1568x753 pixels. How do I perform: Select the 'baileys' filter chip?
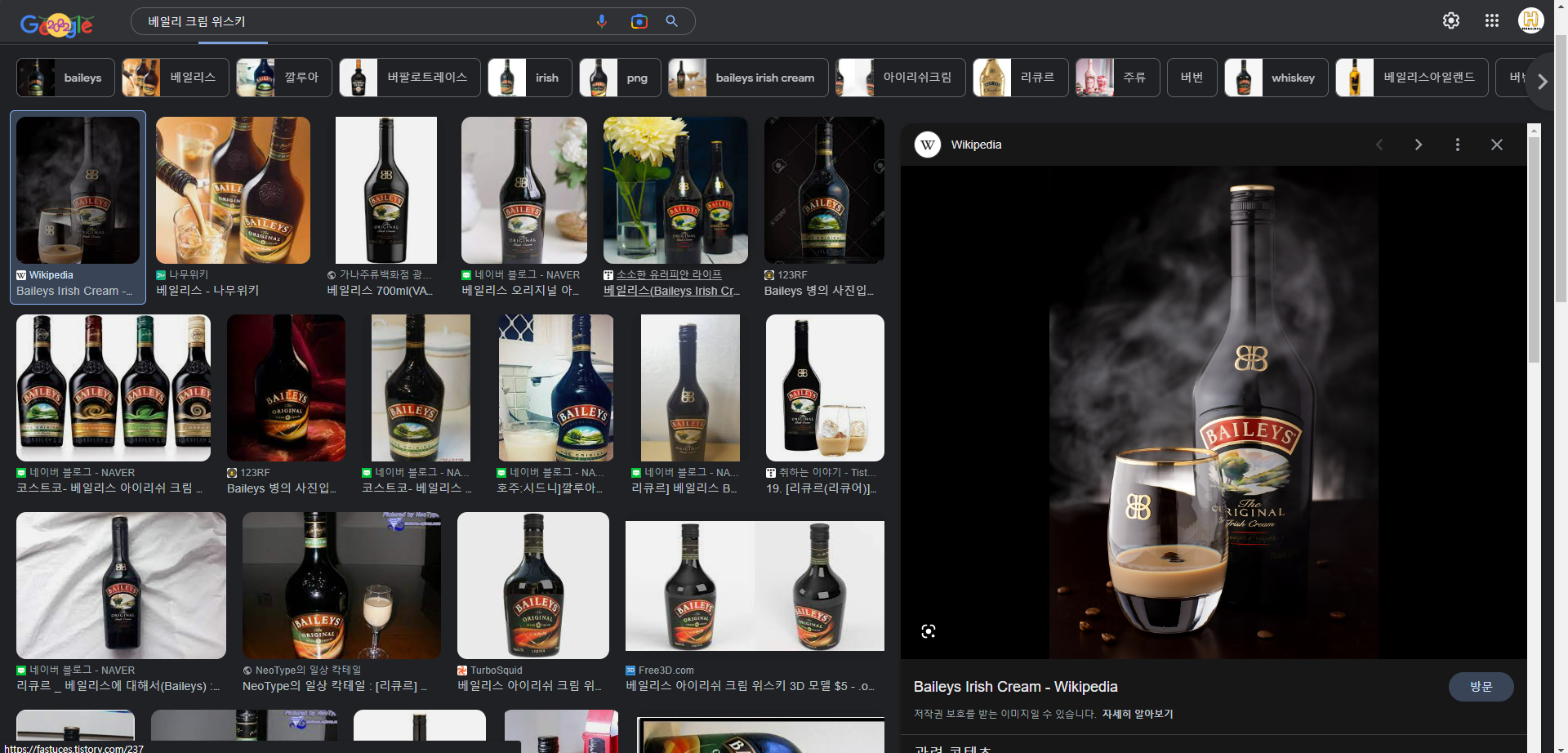click(x=65, y=78)
